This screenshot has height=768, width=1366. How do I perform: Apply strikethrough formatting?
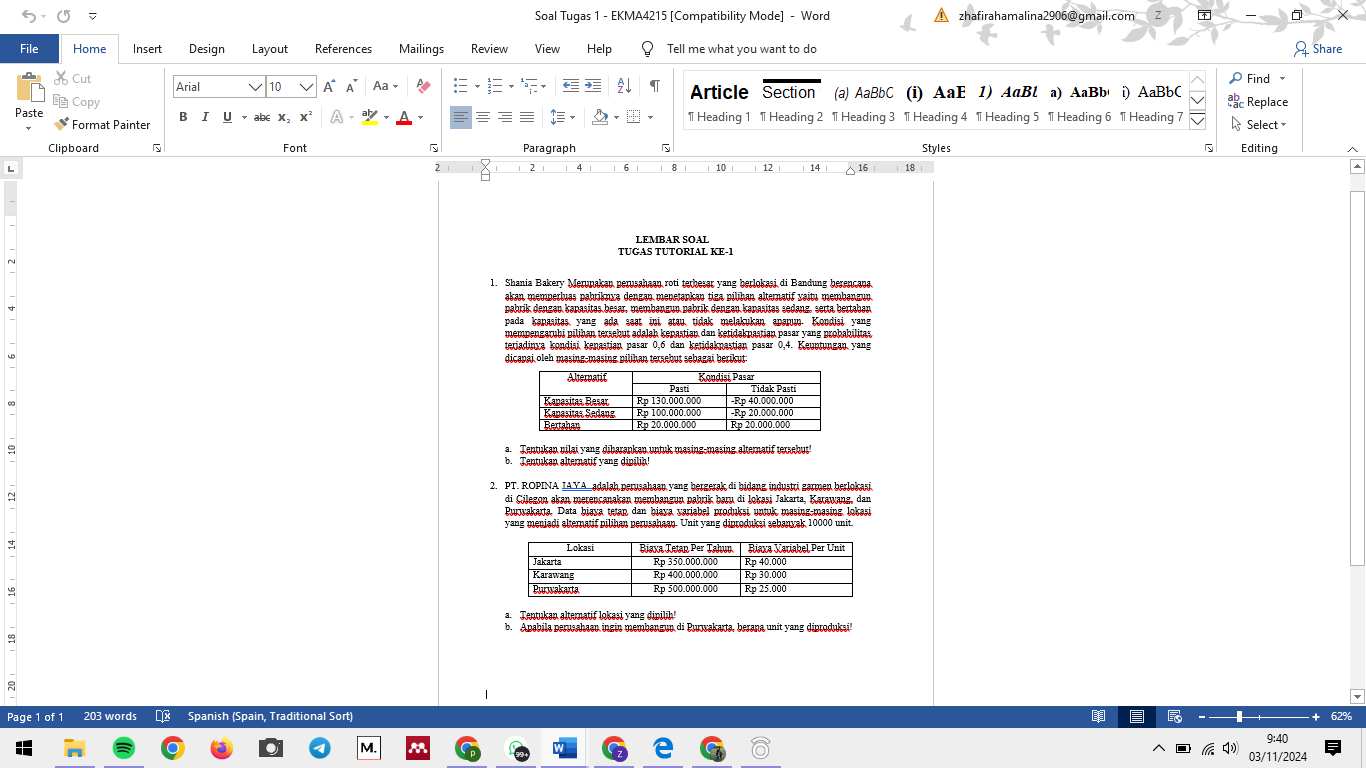click(262, 117)
